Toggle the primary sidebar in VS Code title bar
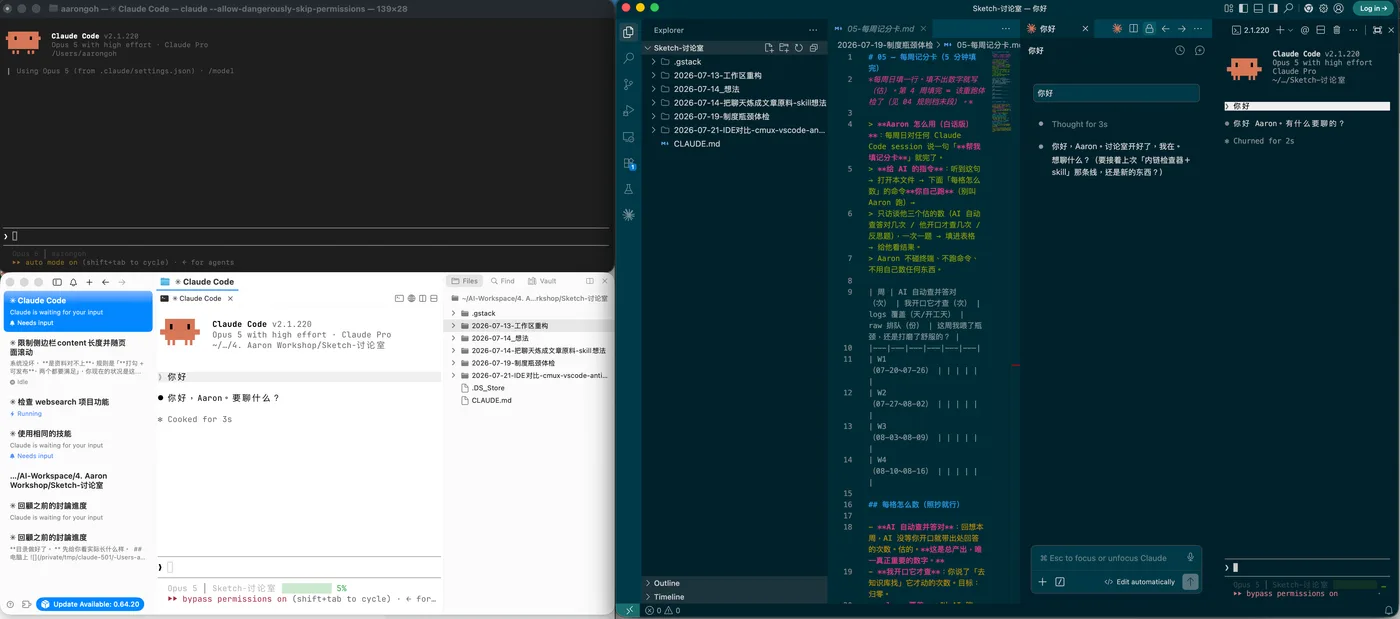The image size is (1400, 619). 1244,8
